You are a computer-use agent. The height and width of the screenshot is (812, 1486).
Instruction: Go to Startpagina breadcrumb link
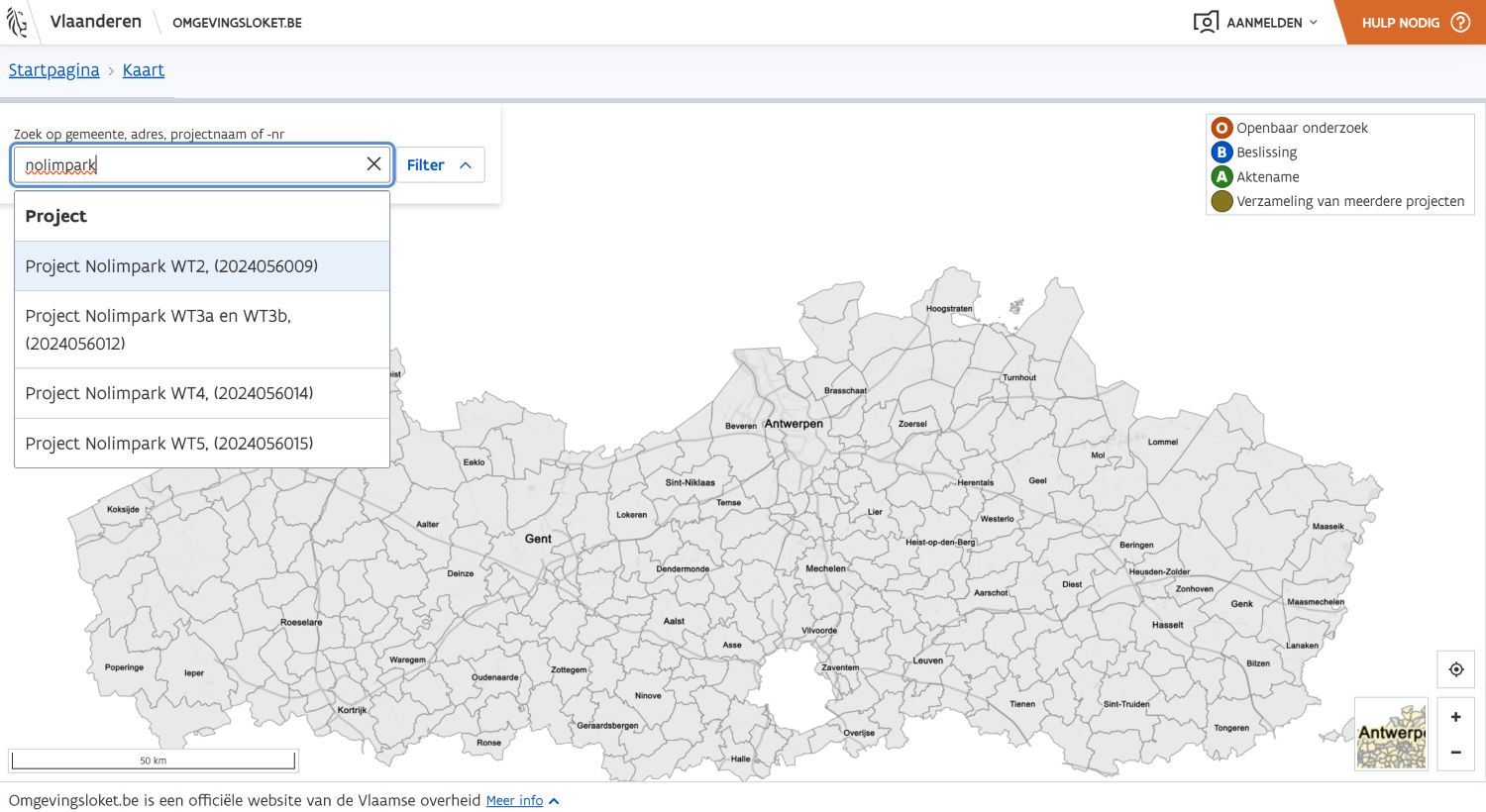[54, 70]
